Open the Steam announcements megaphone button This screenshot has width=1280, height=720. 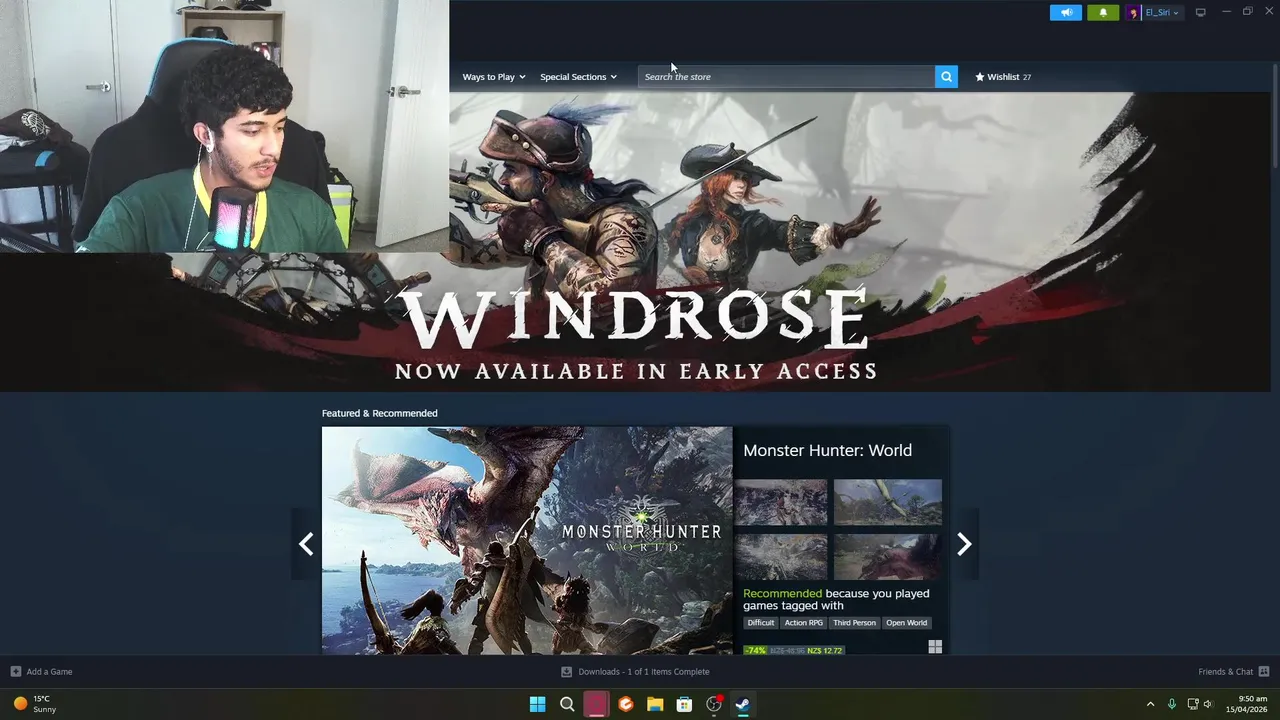tap(1066, 12)
